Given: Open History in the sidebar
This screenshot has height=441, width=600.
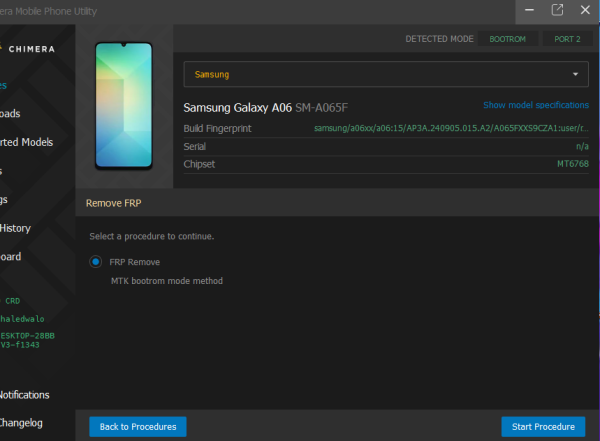Looking at the screenshot, I should tap(15, 228).
